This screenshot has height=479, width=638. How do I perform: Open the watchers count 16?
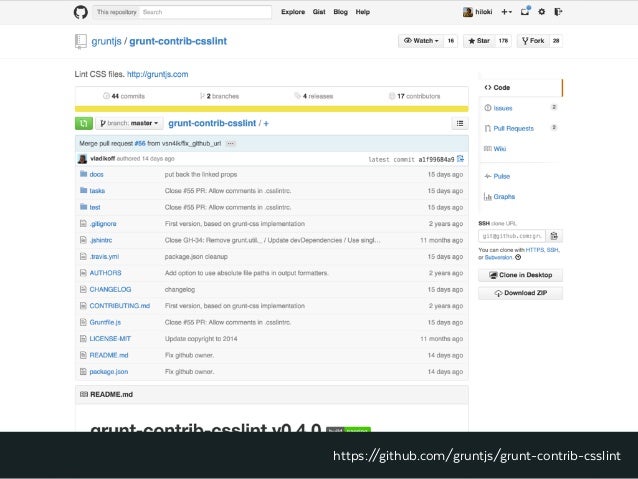coord(450,41)
